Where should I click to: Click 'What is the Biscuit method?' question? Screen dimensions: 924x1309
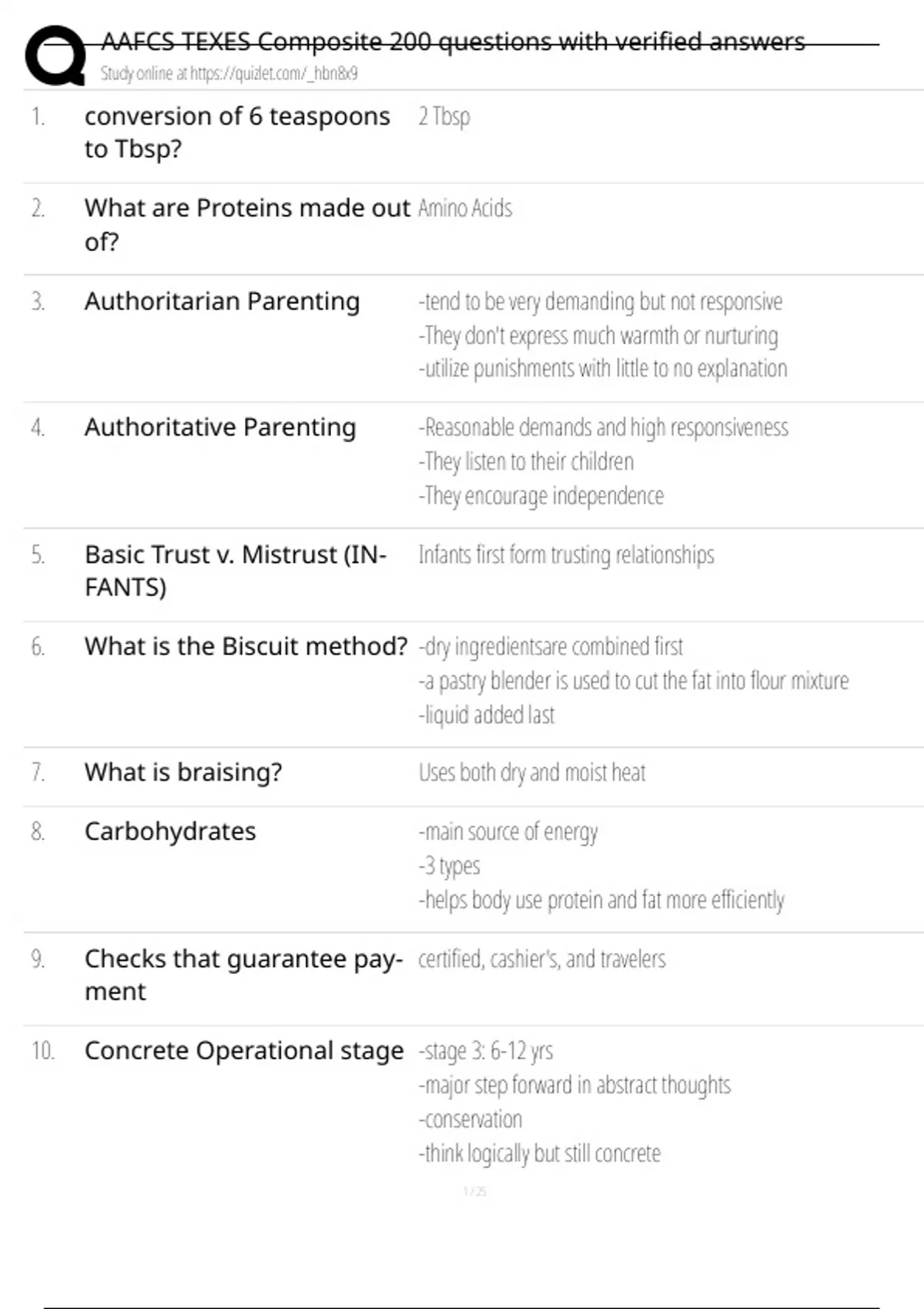(x=246, y=646)
